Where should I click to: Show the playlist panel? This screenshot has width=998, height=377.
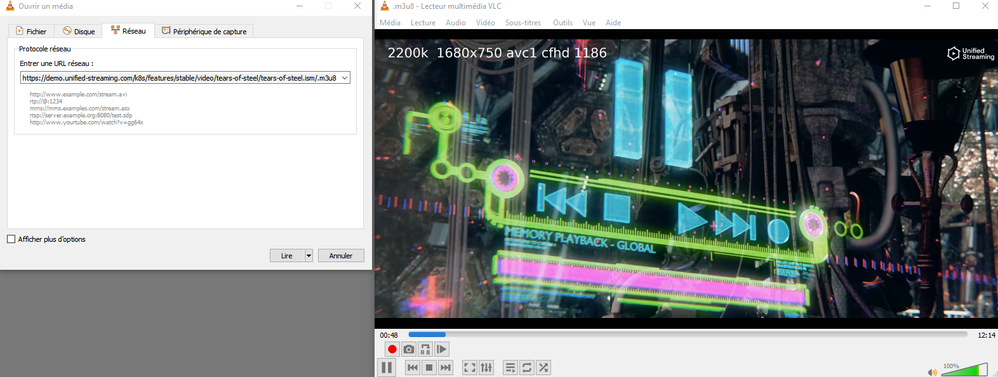510,367
